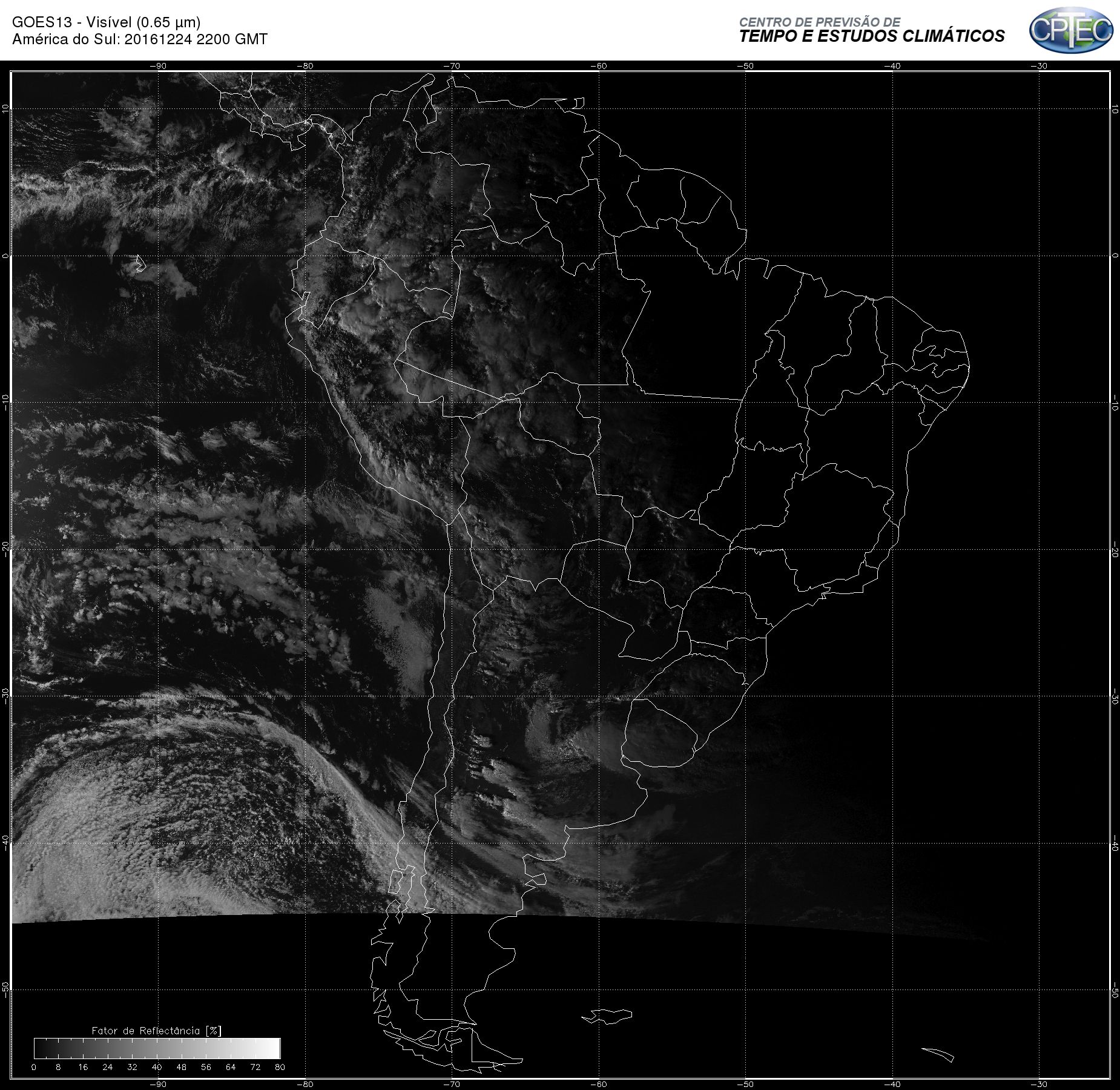1120x1090 pixels.
Task: Click the '24' tick under the color bar
Action: tap(108, 1067)
